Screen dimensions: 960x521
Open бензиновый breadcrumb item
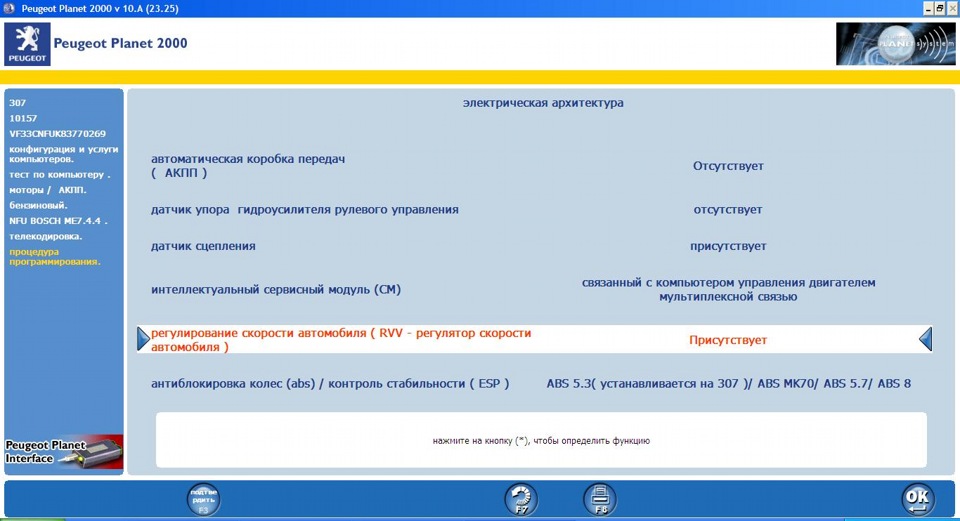tap(38, 205)
